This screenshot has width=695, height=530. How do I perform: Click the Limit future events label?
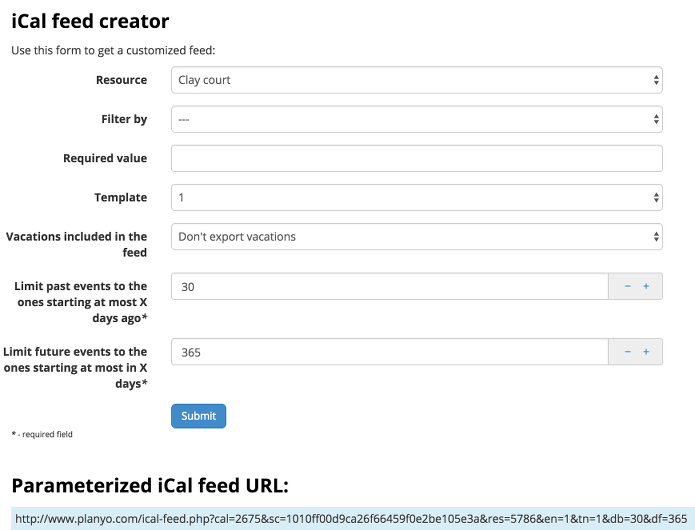pyautogui.click(x=76, y=367)
